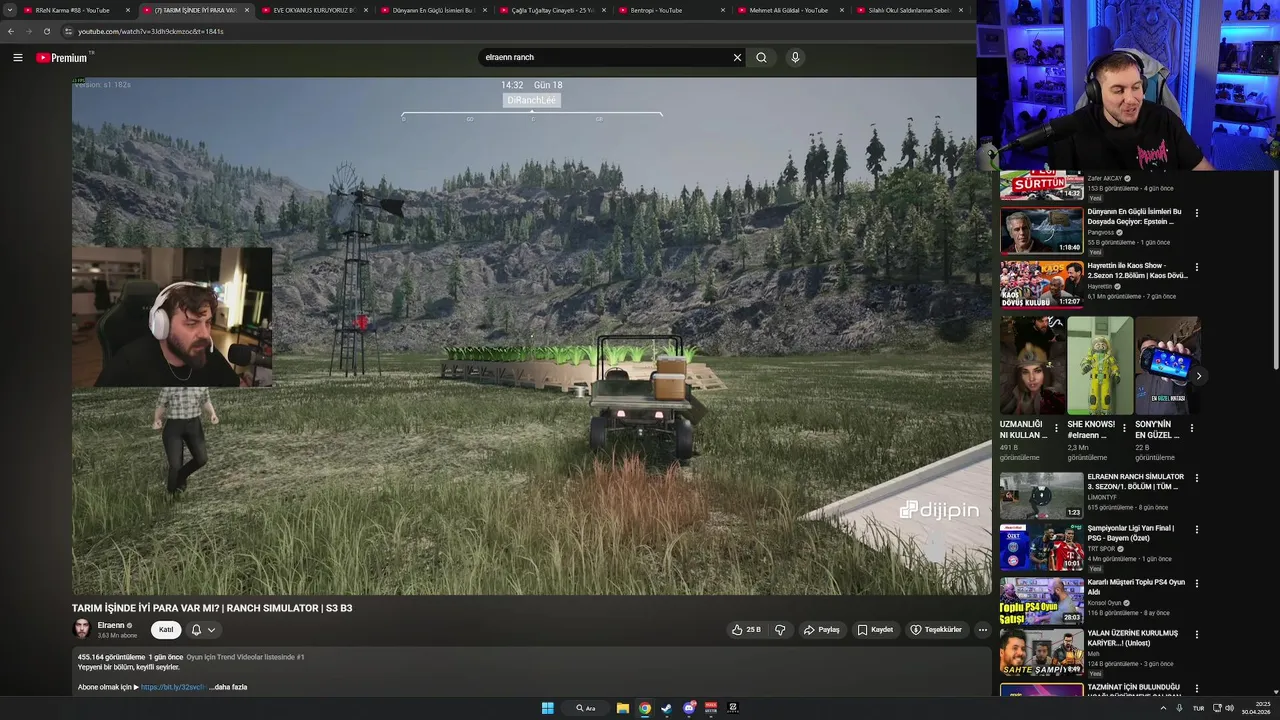Close the 'TARIM İŞİNDE İYİ PARA VAR' tab
The height and width of the screenshot is (720, 1280).
pos(247,10)
